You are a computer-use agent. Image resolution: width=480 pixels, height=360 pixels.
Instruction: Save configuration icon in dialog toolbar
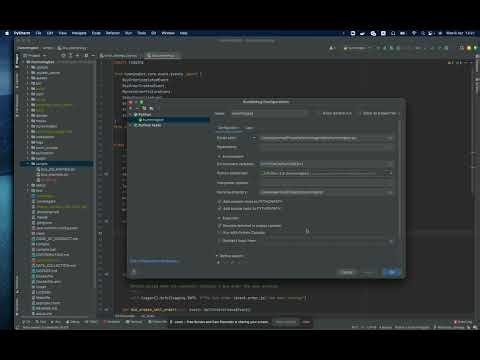151,108
